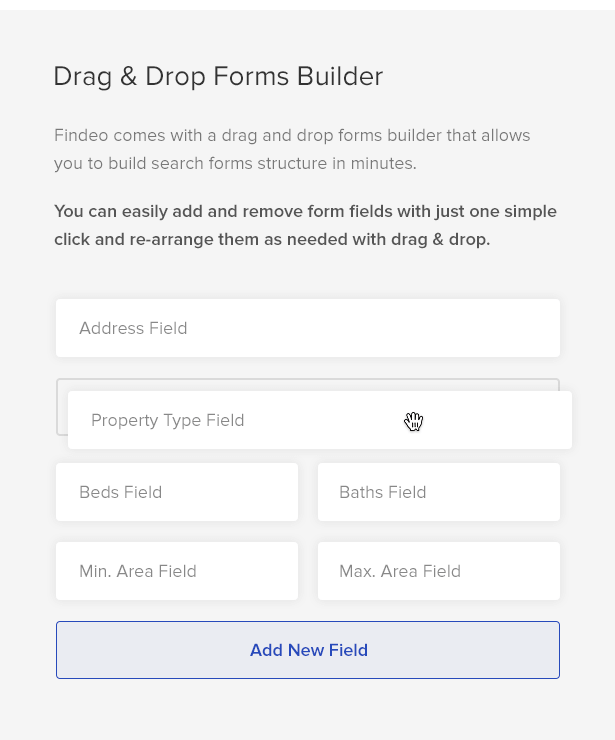Click the Max. Area Field box
The width and height of the screenshot is (615, 740).
(x=439, y=571)
